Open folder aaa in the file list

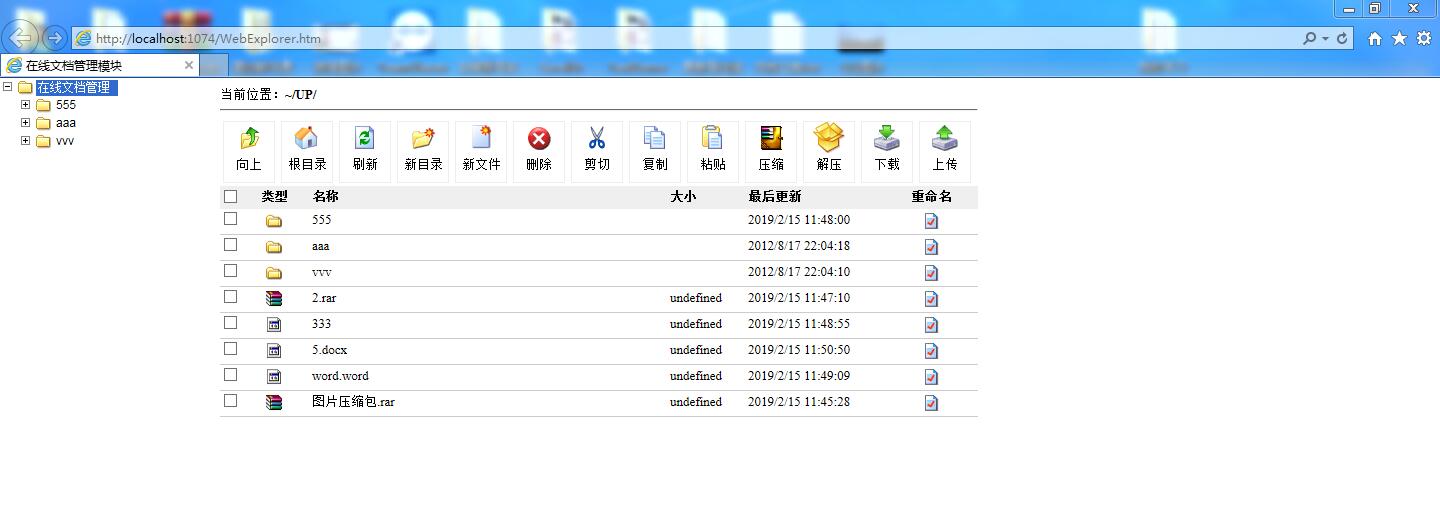(321, 246)
